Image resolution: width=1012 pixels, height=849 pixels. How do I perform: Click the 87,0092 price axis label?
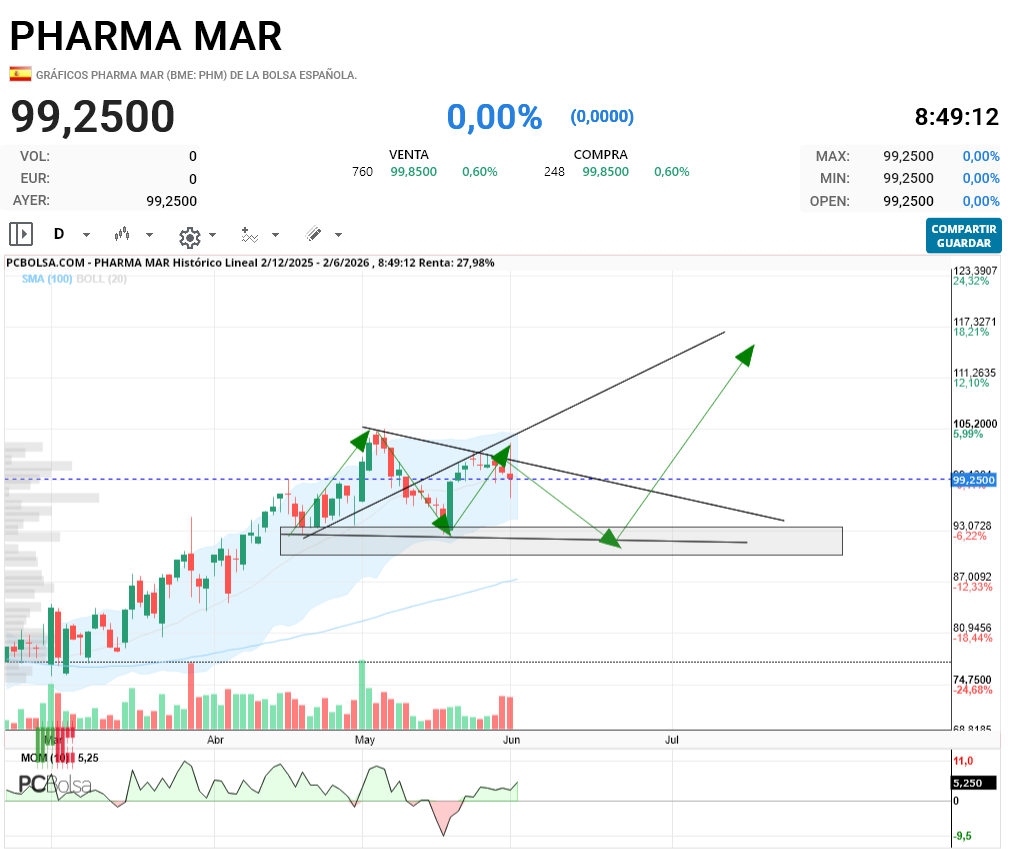tap(973, 577)
